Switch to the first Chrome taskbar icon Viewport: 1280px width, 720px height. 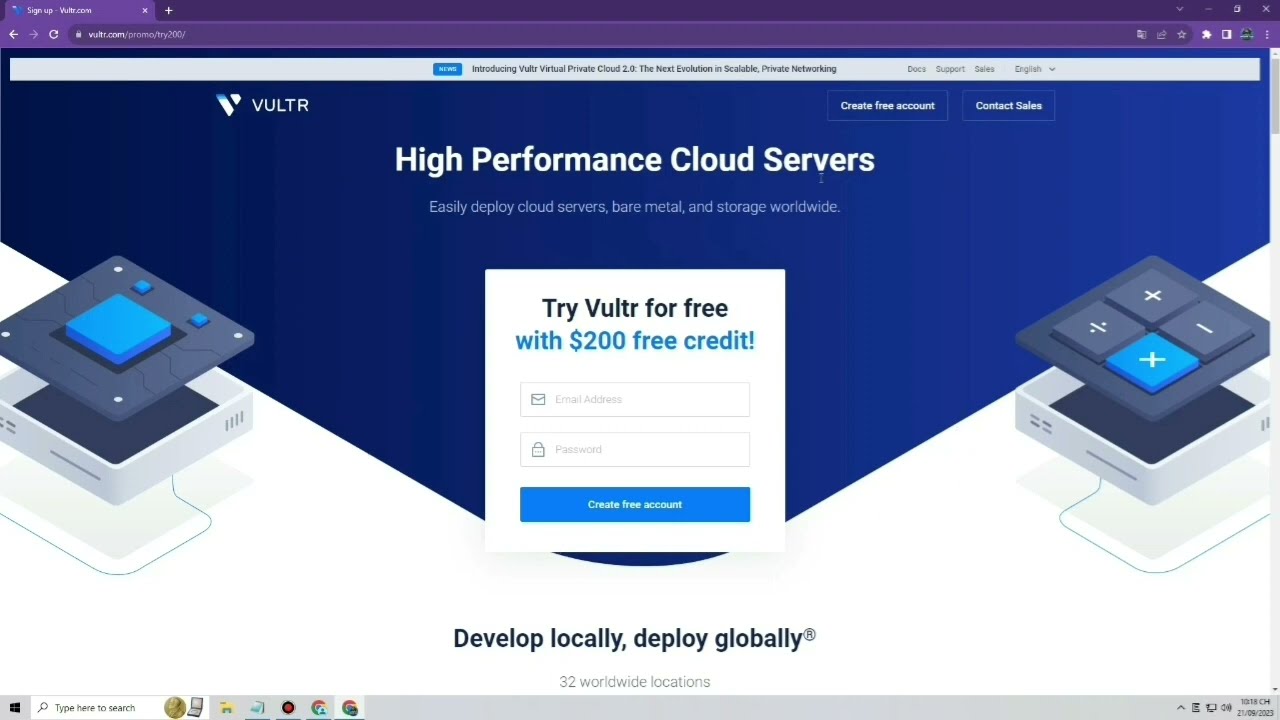click(319, 708)
